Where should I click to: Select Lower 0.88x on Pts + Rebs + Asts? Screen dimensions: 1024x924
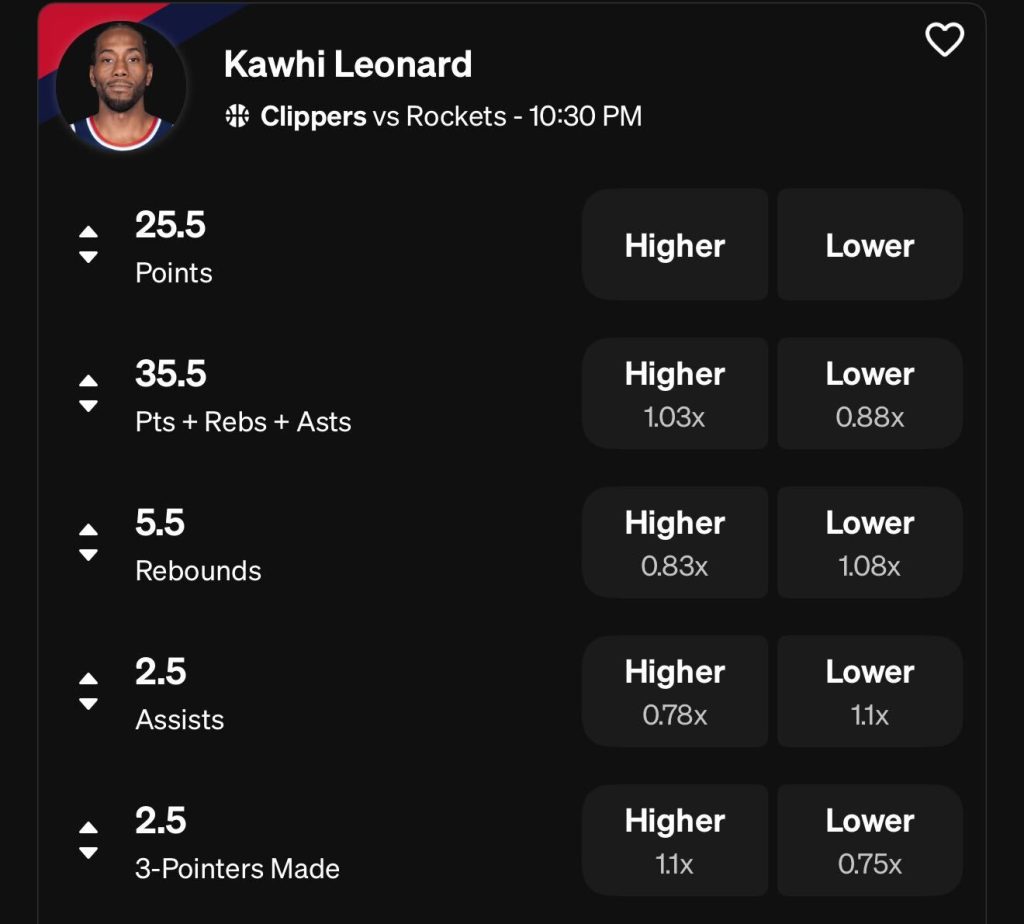click(869, 393)
